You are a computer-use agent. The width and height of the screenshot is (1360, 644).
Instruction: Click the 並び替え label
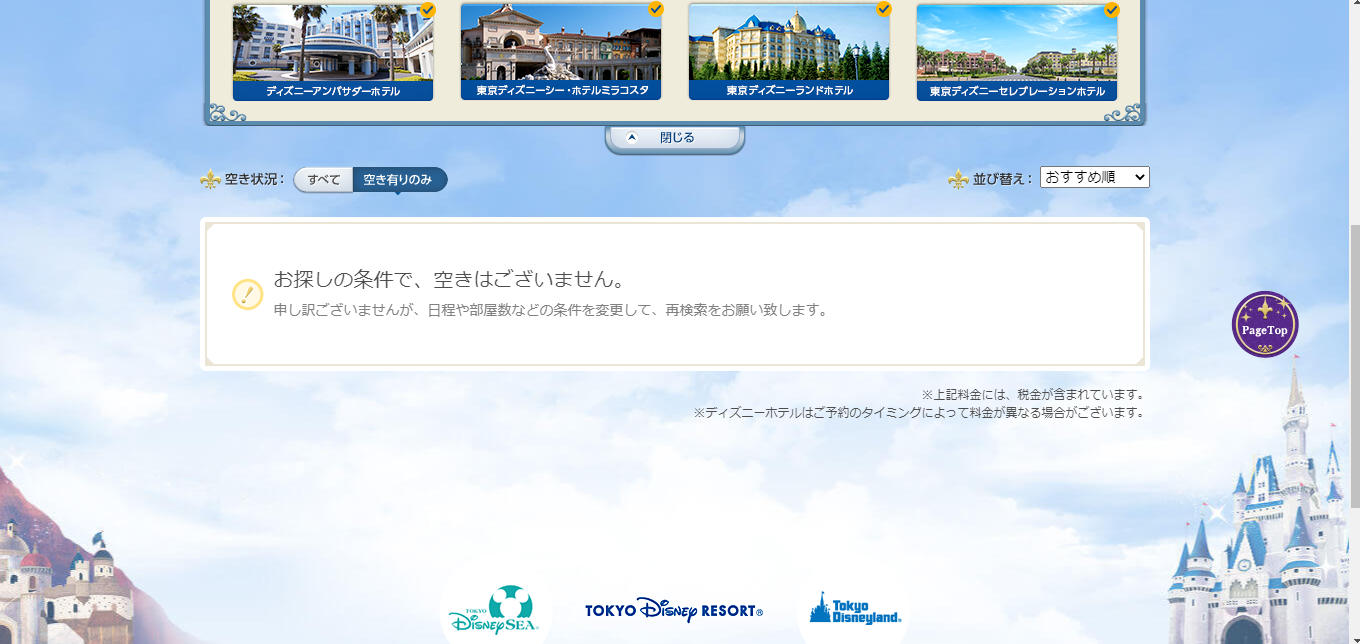coord(1002,180)
